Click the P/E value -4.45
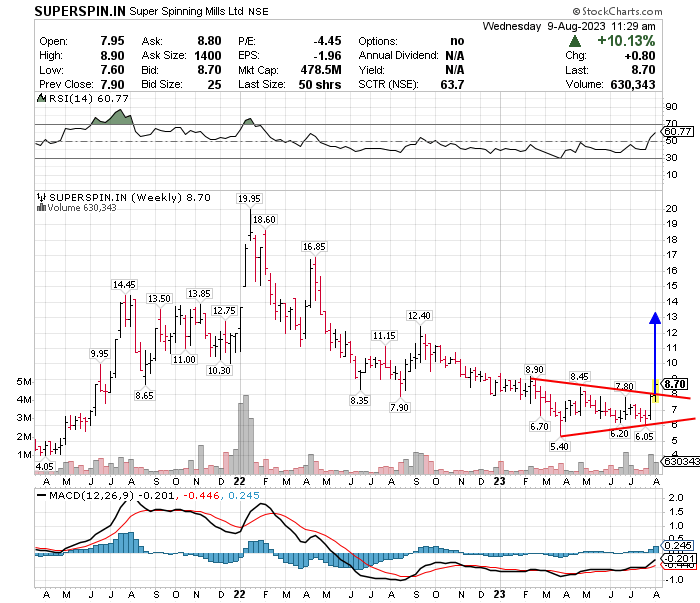The width and height of the screenshot is (700, 603). point(327,41)
